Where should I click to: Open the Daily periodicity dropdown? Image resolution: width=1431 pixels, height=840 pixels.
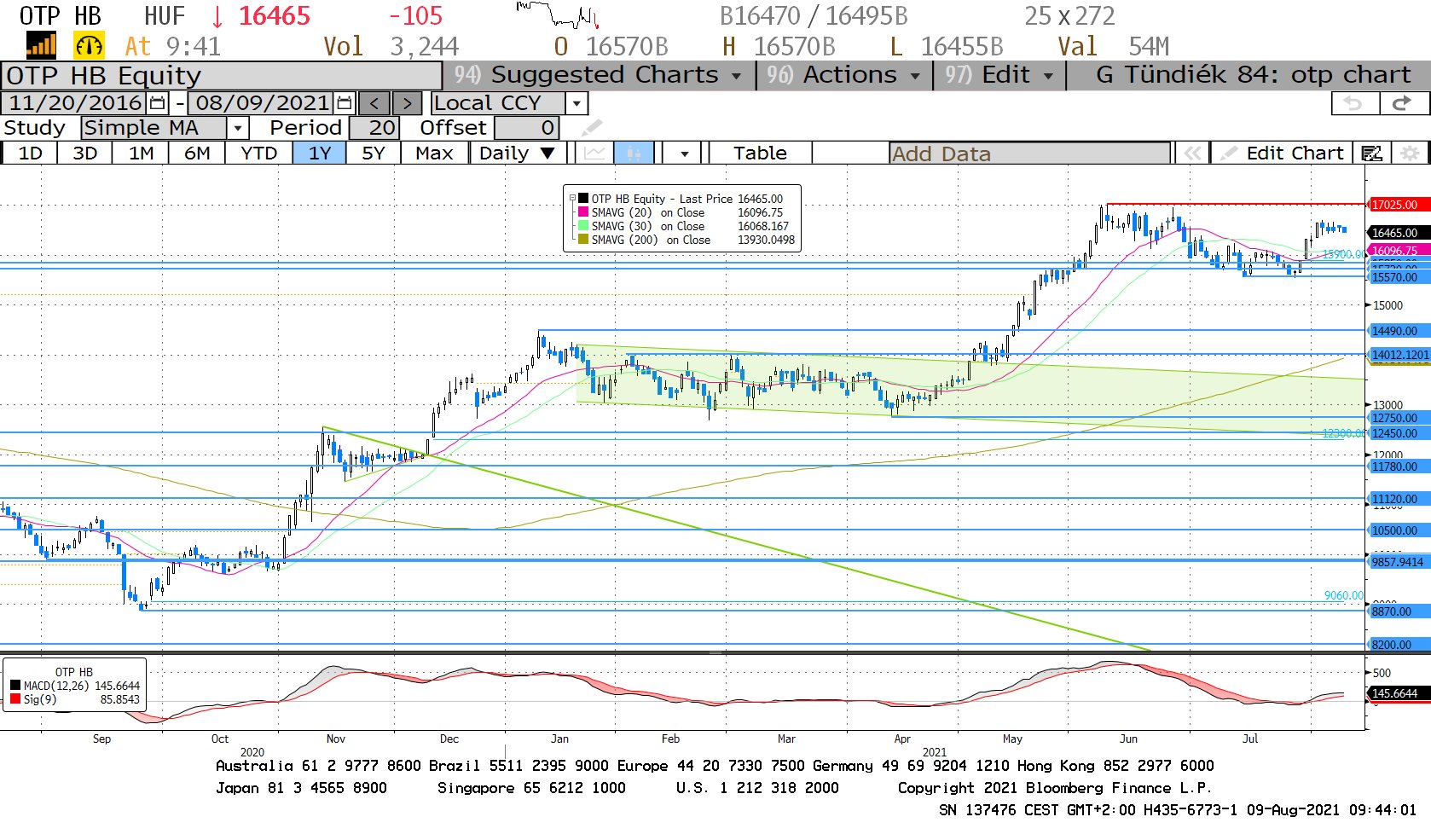pyautogui.click(x=518, y=154)
